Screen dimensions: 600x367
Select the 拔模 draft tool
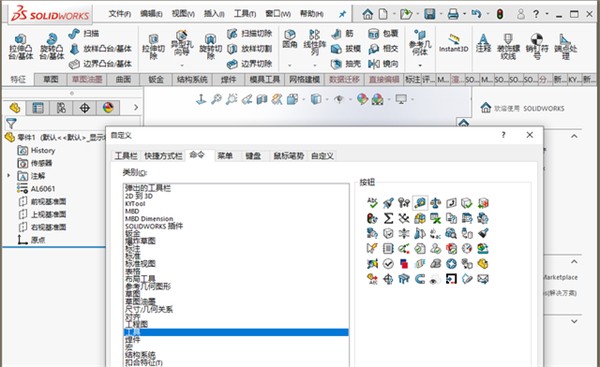click(x=346, y=49)
